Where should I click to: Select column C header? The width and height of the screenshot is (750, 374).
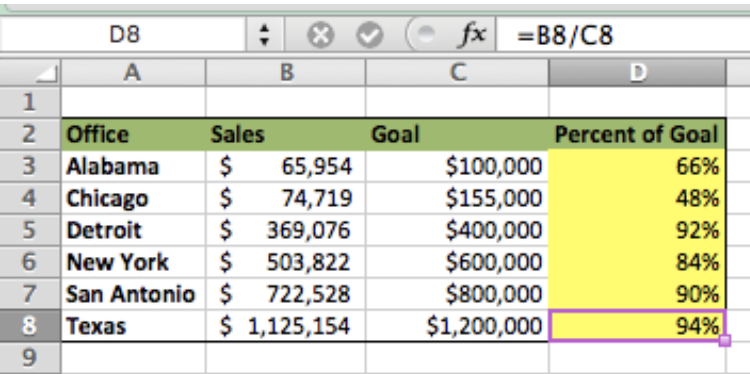coord(457,73)
